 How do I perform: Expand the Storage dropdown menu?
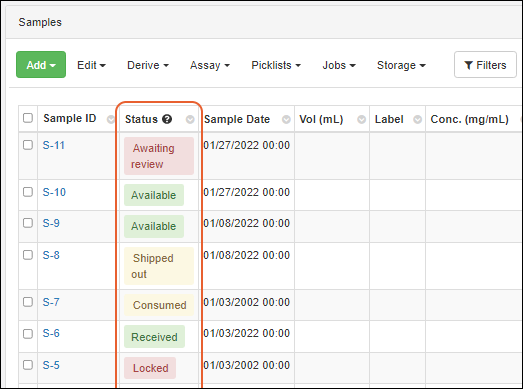click(x=401, y=65)
